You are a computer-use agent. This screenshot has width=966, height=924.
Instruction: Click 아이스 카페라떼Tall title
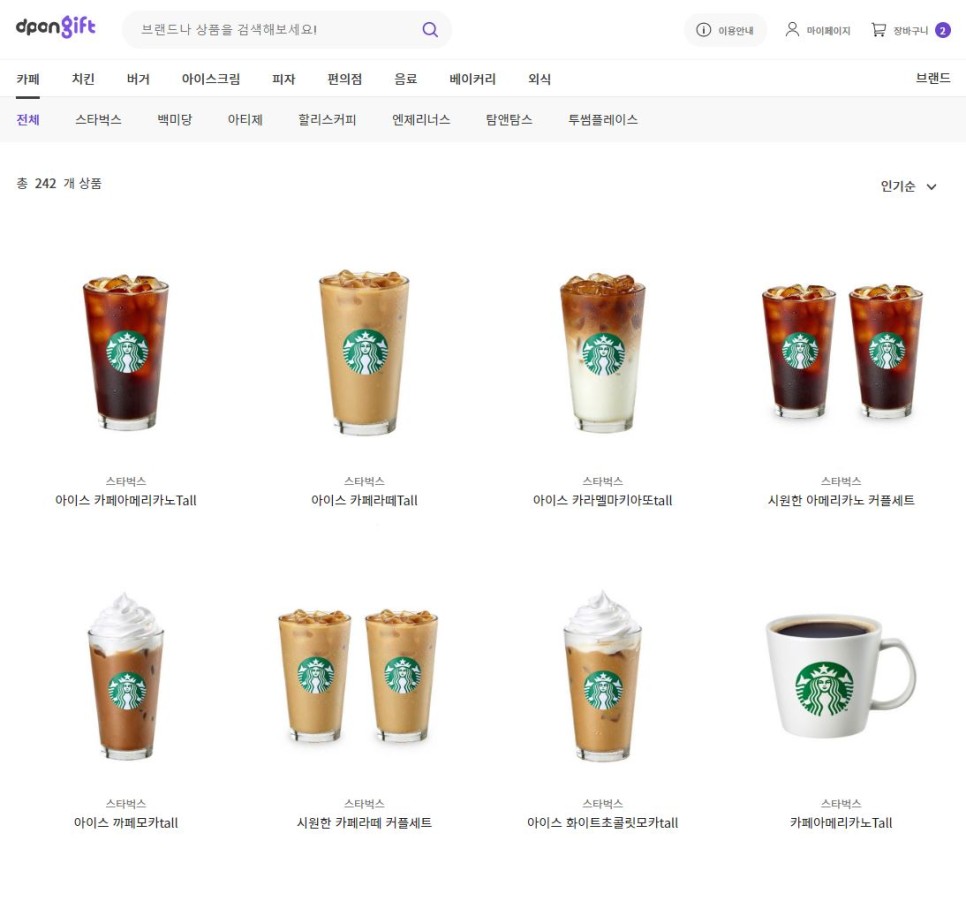[x=364, y=500]
